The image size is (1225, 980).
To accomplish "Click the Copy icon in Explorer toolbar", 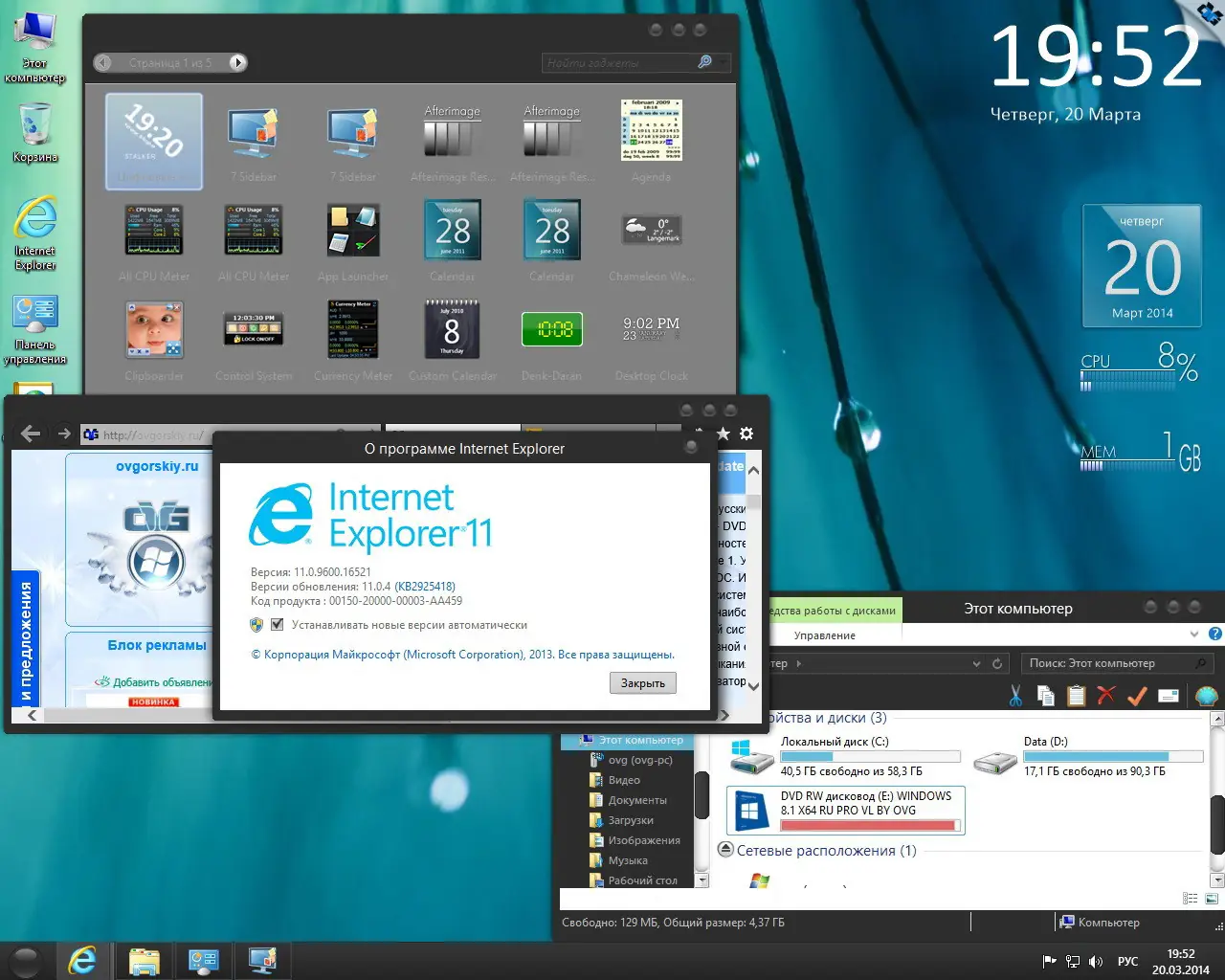I will [1046, 696].
